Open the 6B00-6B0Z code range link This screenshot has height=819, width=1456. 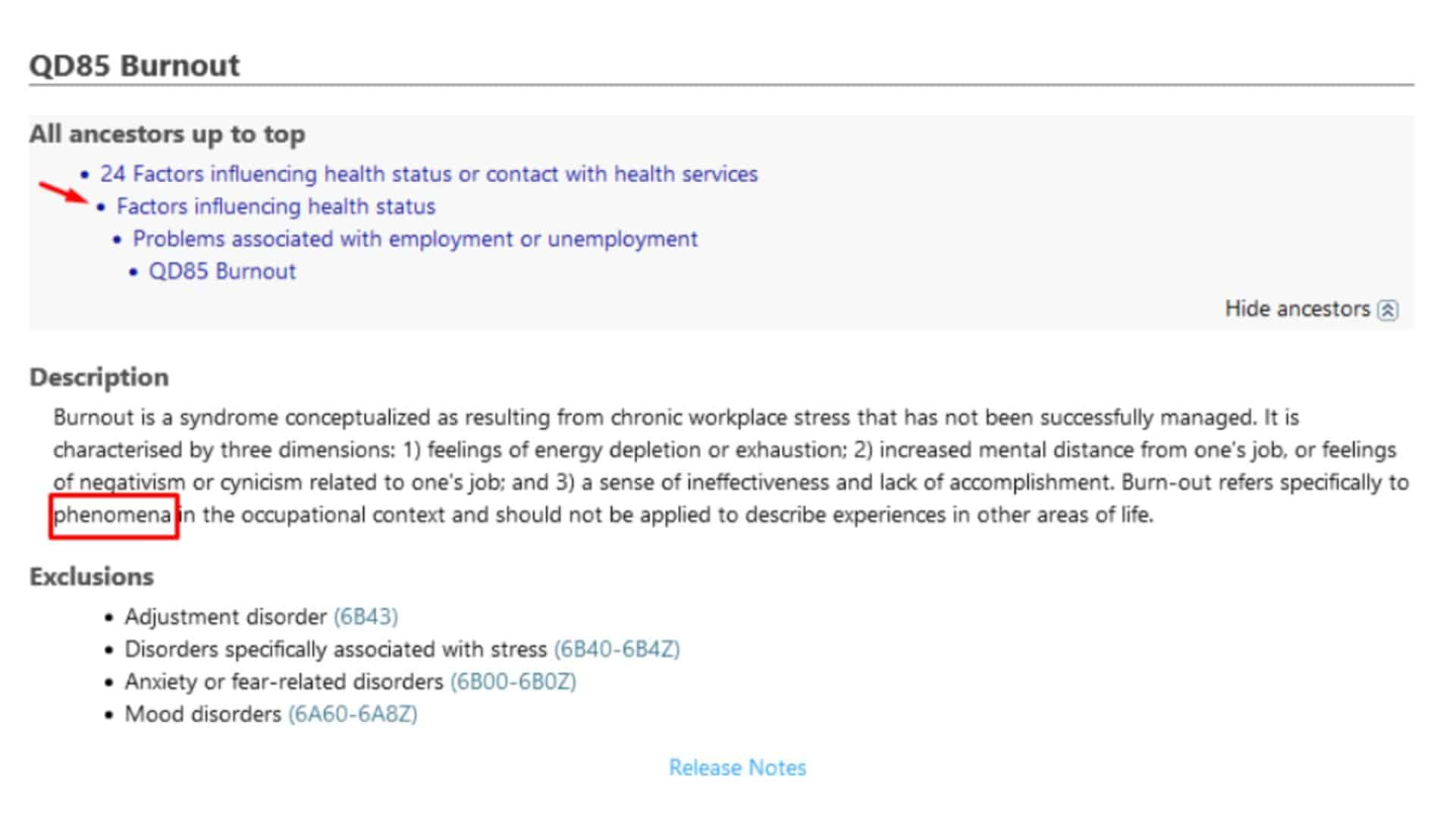(x=513, y=682)
